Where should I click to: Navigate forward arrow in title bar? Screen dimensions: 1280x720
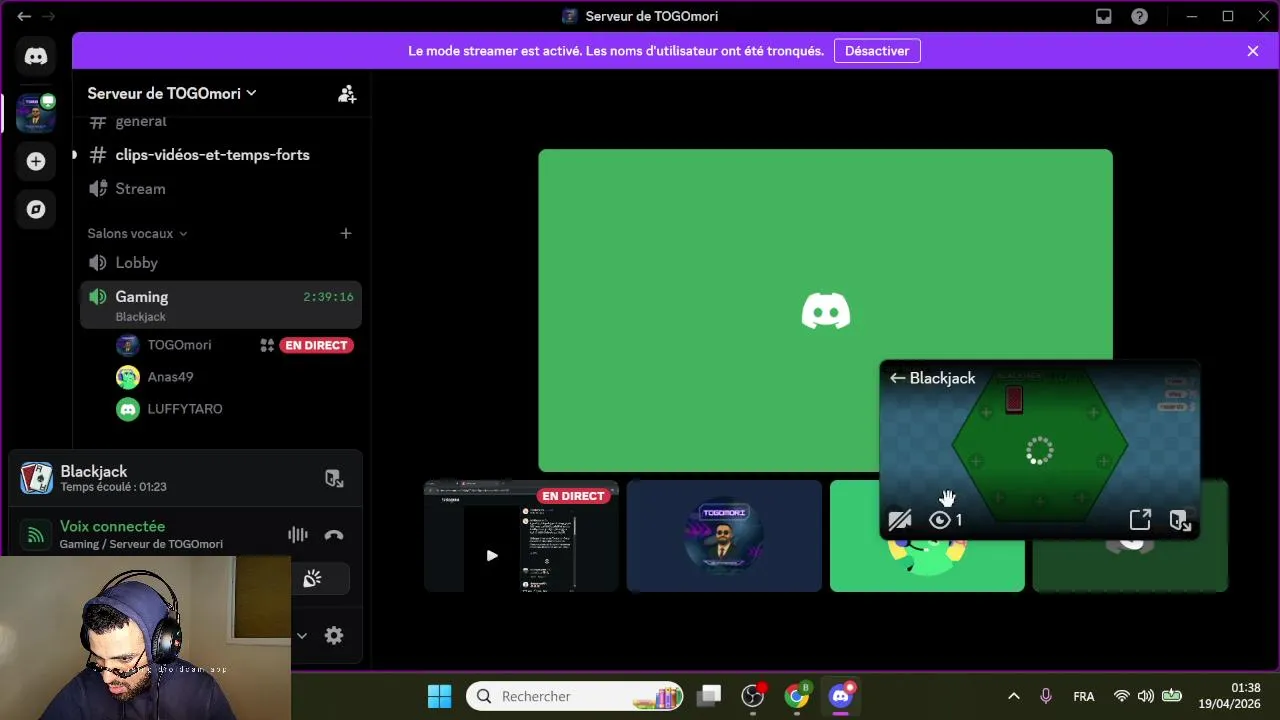pos(48,16)
